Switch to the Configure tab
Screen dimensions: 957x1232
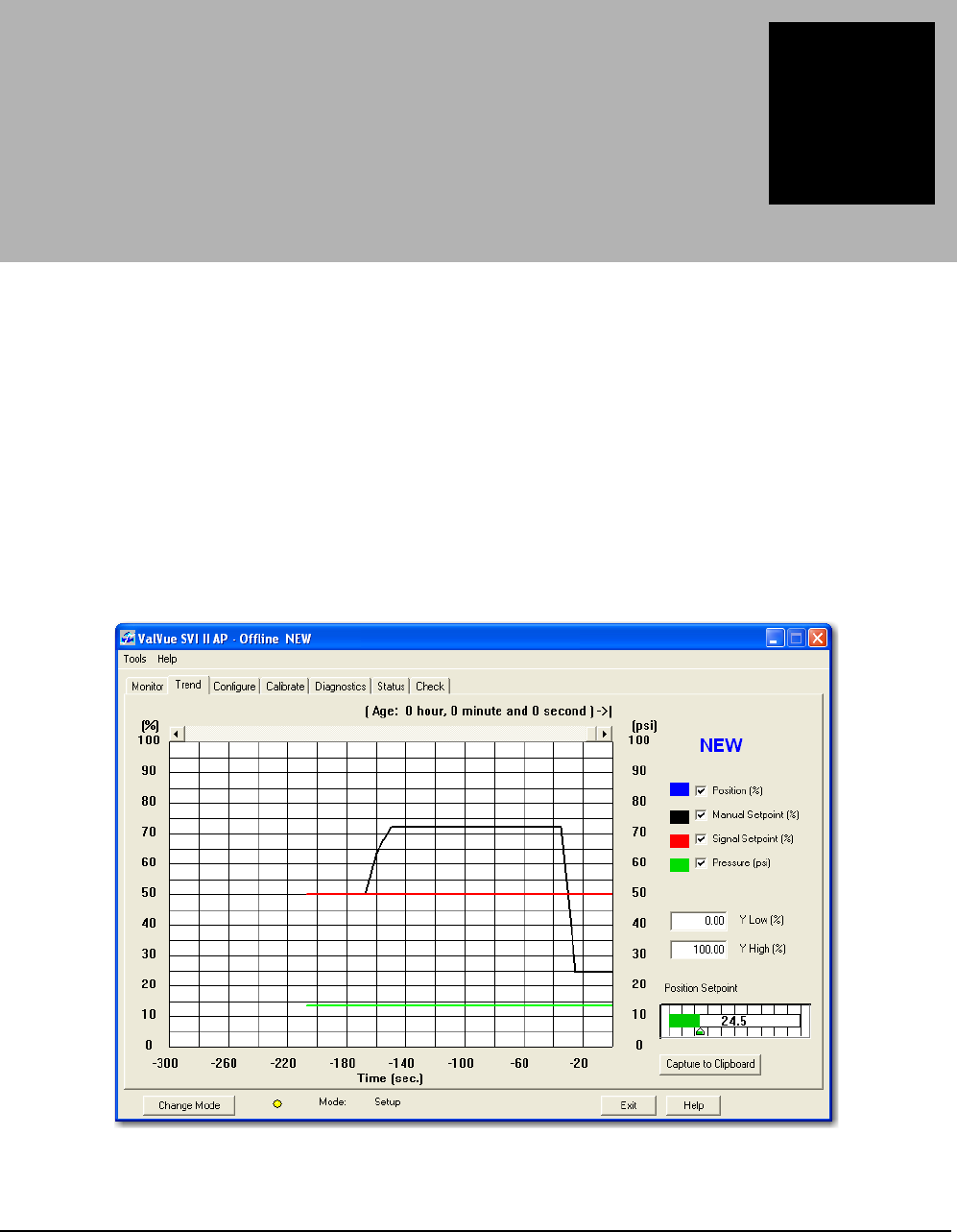click(x=234, y=686)
